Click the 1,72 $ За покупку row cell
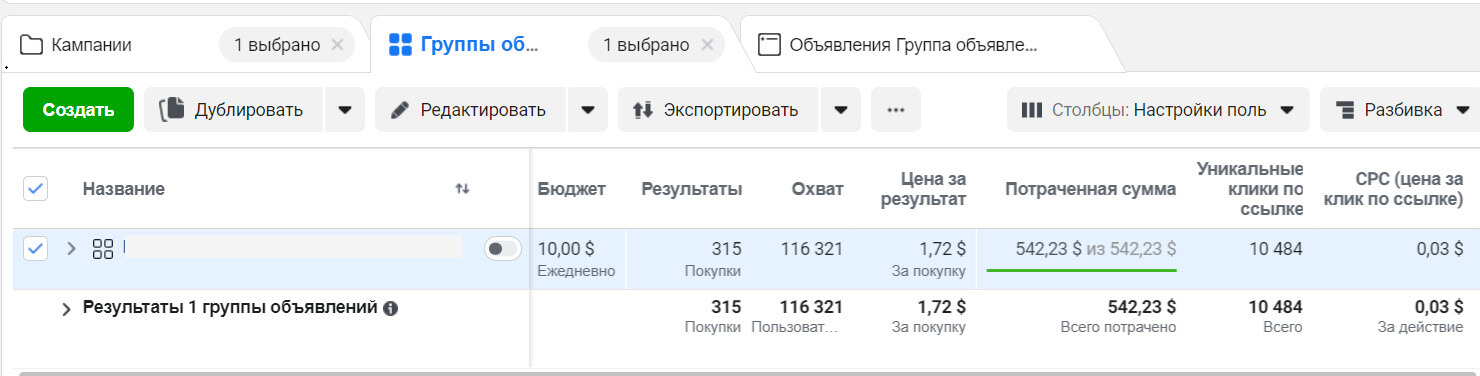The width and height of the screenshot is (1480, 376). 929,259
